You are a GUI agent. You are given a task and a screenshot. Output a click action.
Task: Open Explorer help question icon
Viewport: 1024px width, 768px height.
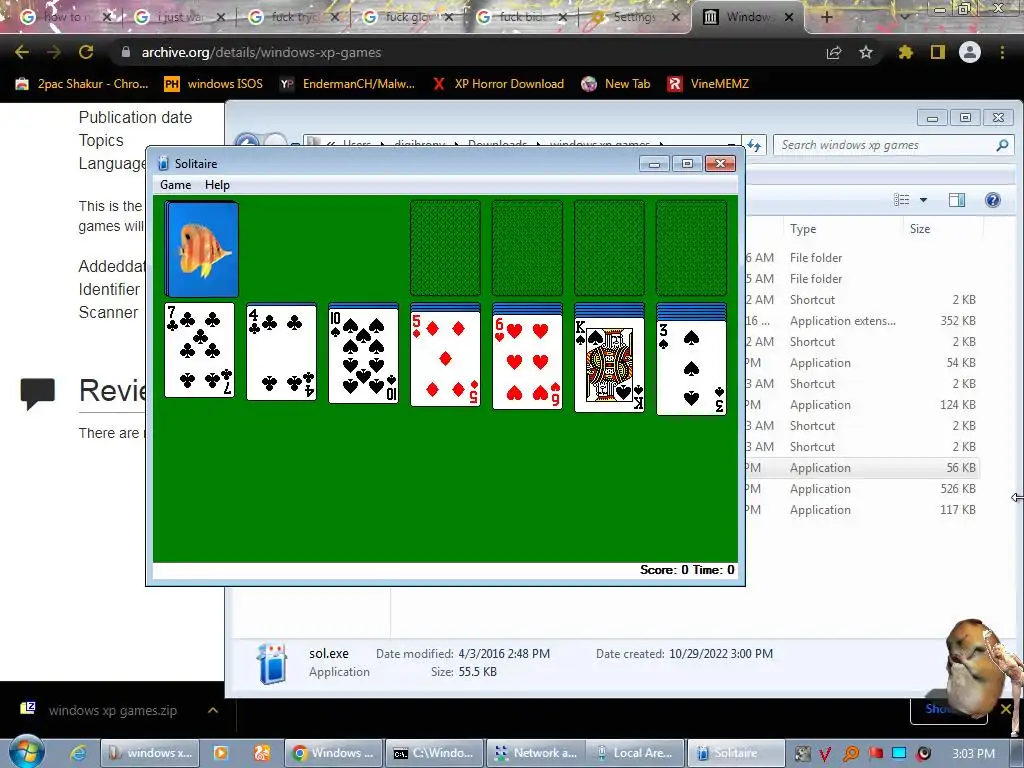tap(993, 200)
